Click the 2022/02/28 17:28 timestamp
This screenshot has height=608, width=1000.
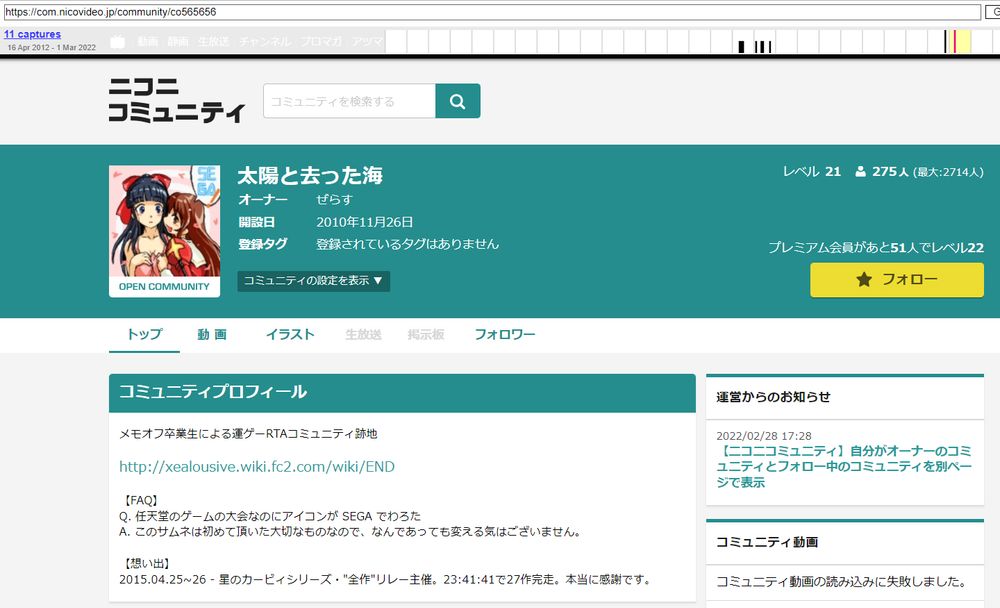coord(764,436)
